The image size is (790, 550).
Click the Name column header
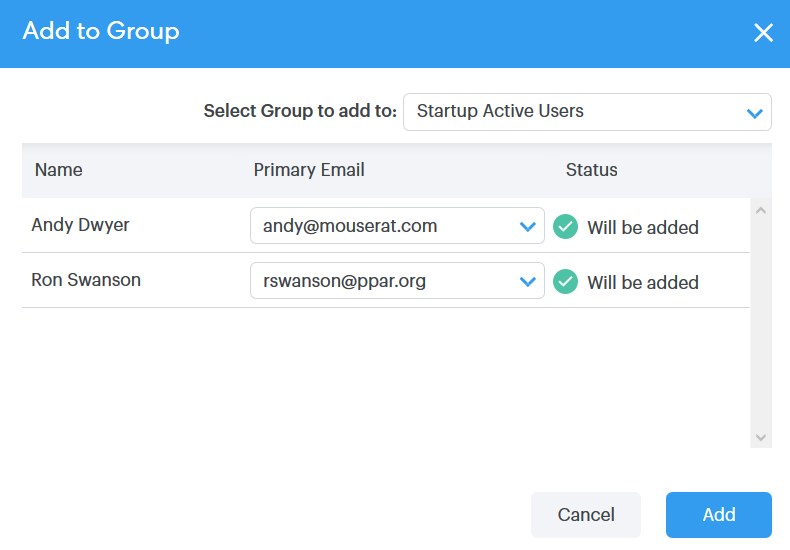(59, 170)
